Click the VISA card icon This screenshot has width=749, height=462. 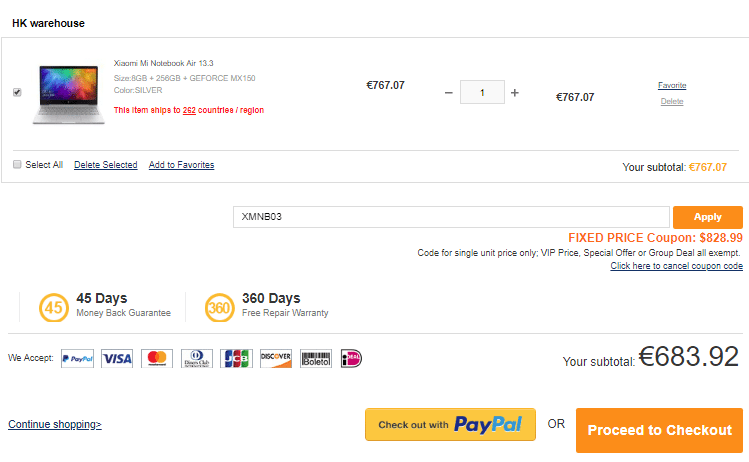point(117,358)
